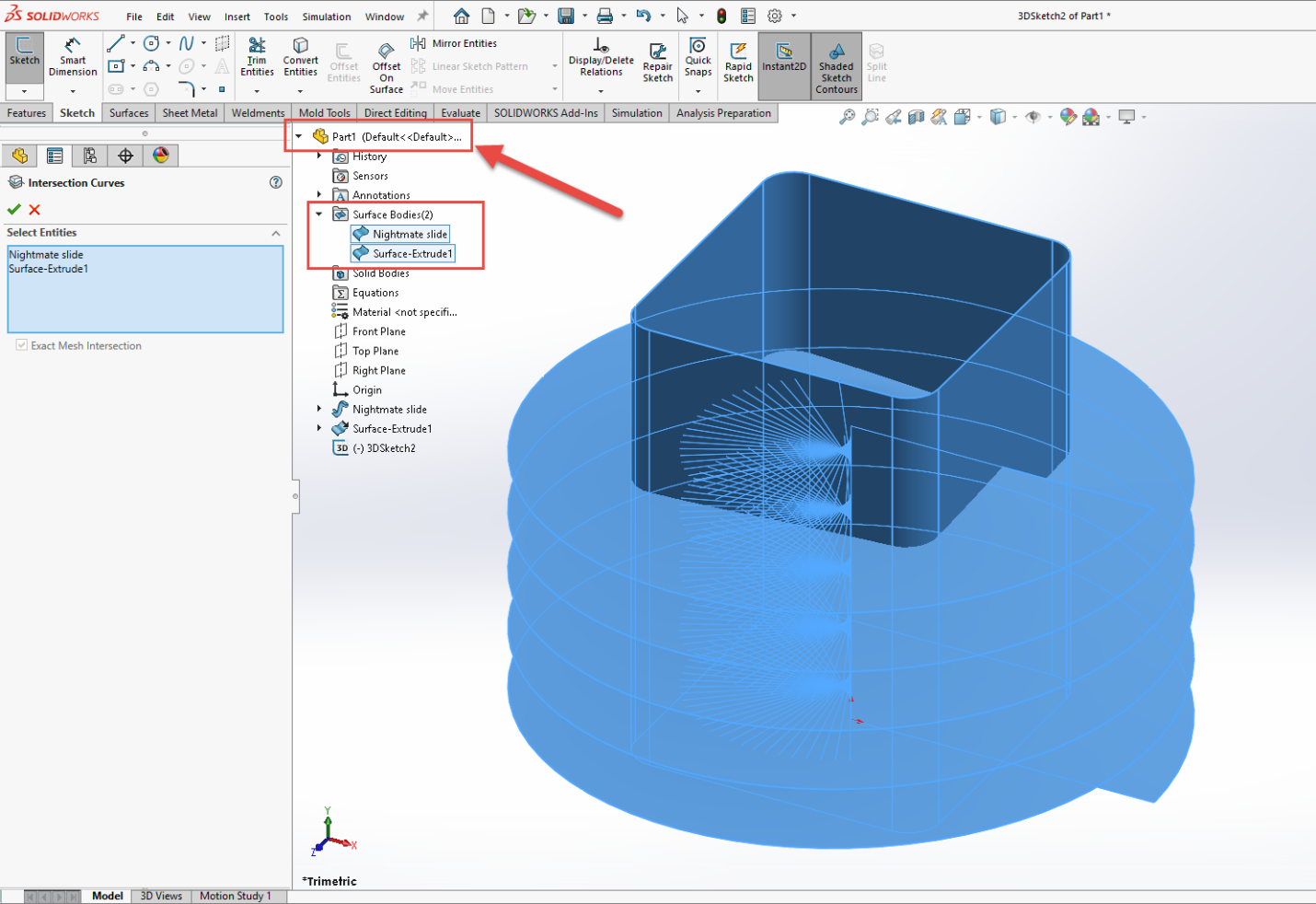Toggle Instant2D mode

783,57
